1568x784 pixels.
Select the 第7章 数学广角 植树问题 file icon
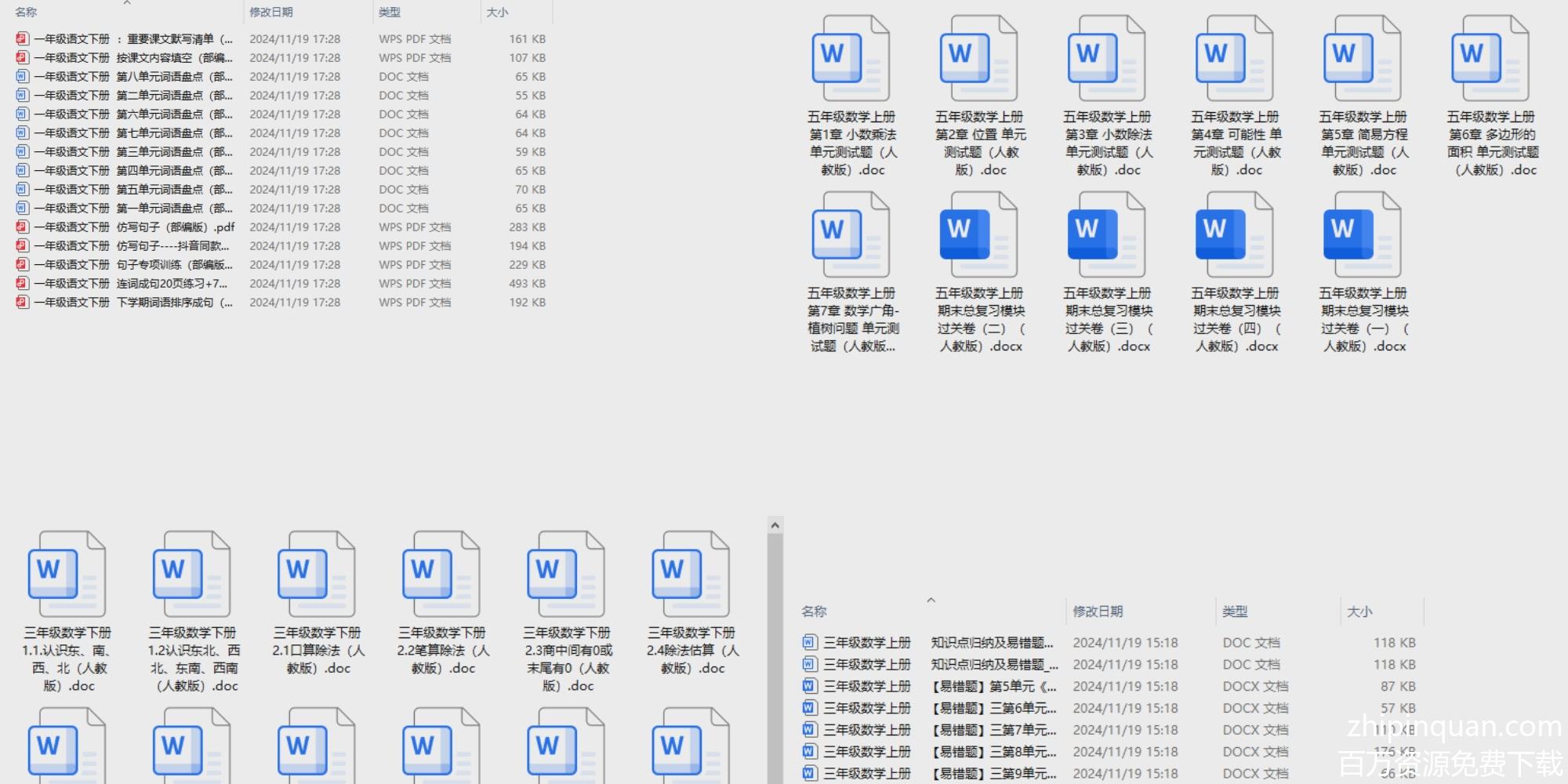851,235
